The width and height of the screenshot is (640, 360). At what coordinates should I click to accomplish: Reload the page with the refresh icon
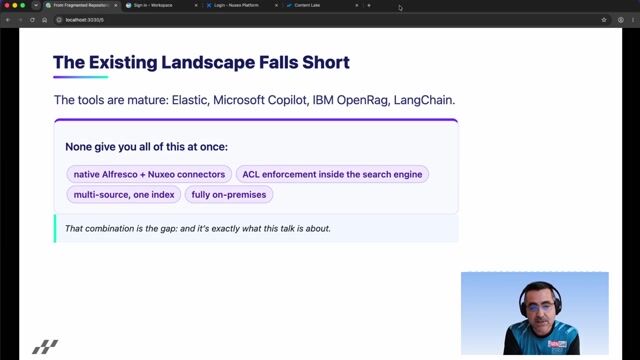[32, 20]
